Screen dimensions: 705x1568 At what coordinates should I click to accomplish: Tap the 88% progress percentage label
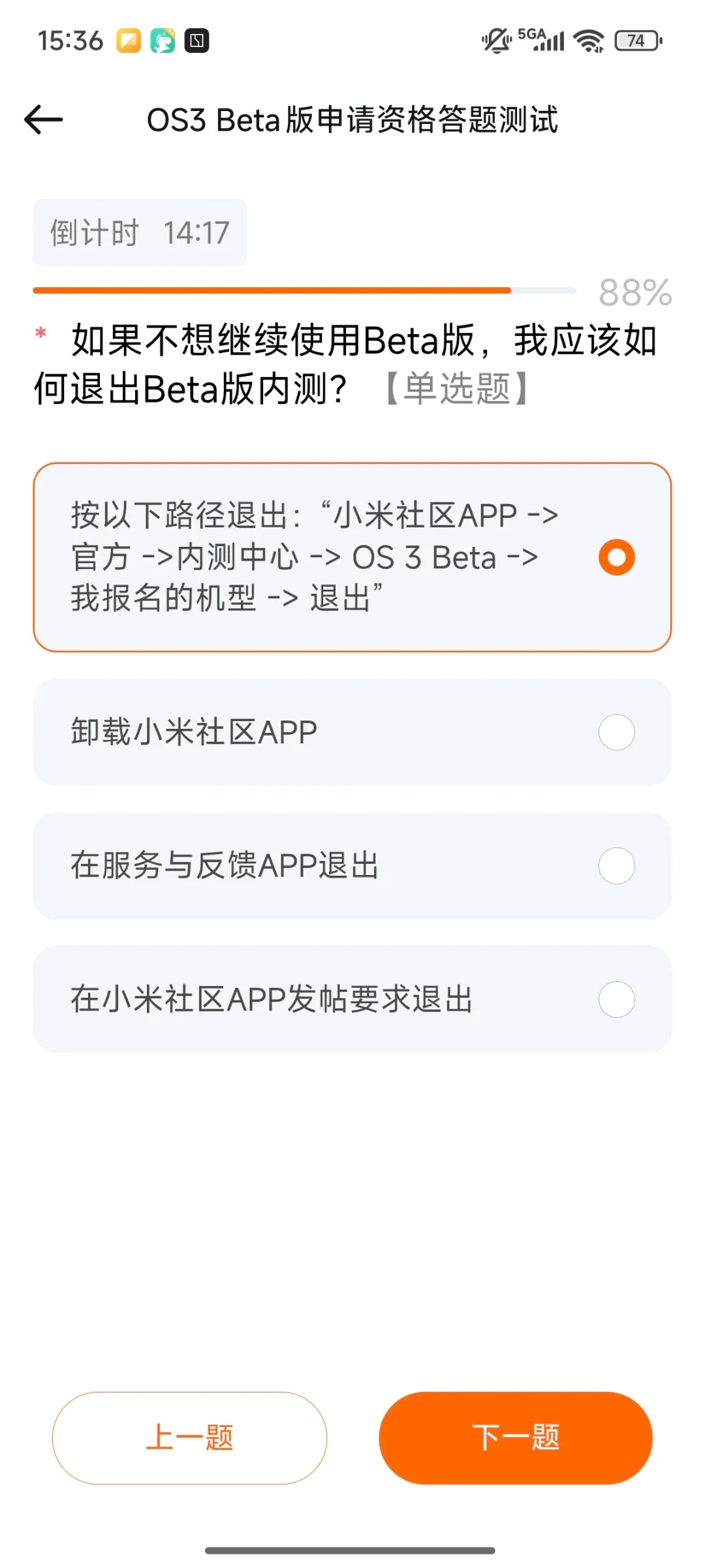tap(635, 292)
